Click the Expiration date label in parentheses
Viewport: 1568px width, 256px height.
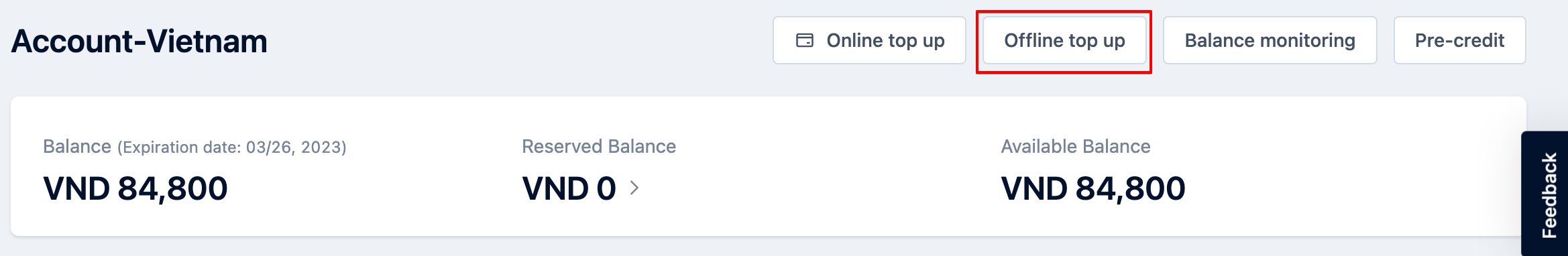180,147
